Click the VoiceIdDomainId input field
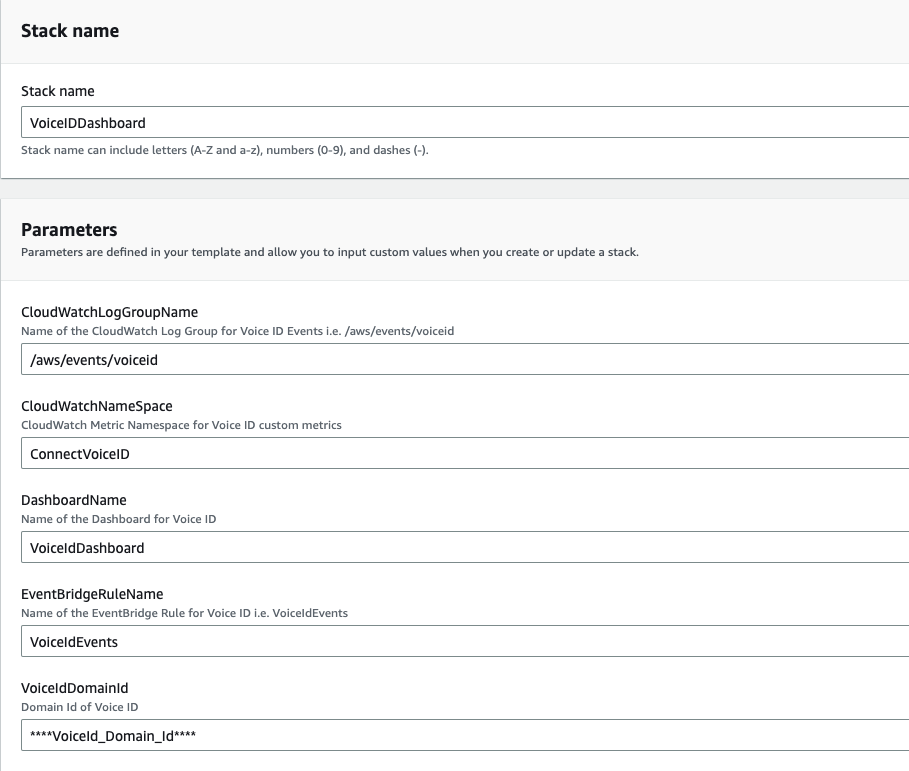 click(465, 734)
